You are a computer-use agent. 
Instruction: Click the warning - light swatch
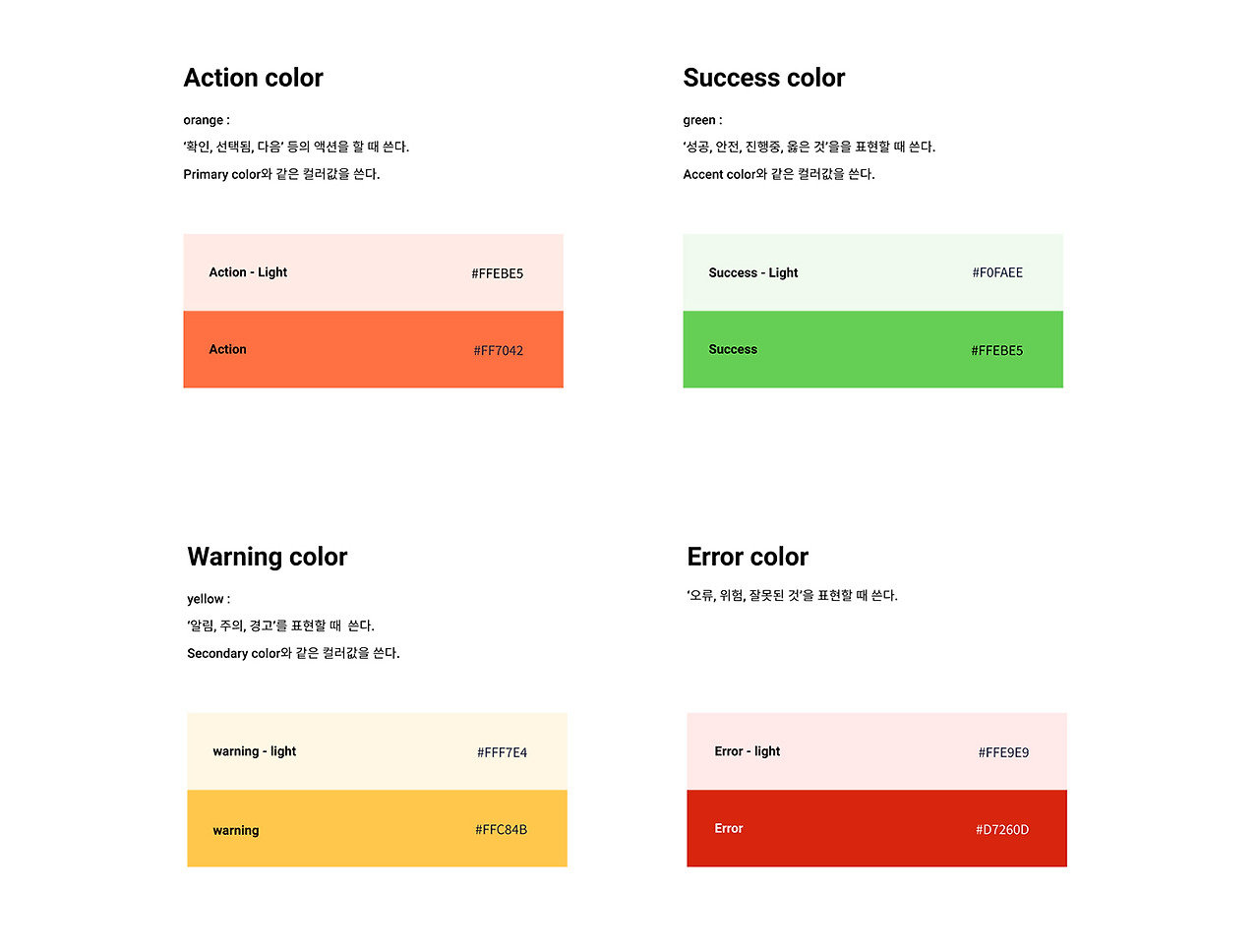click(377, 751)
